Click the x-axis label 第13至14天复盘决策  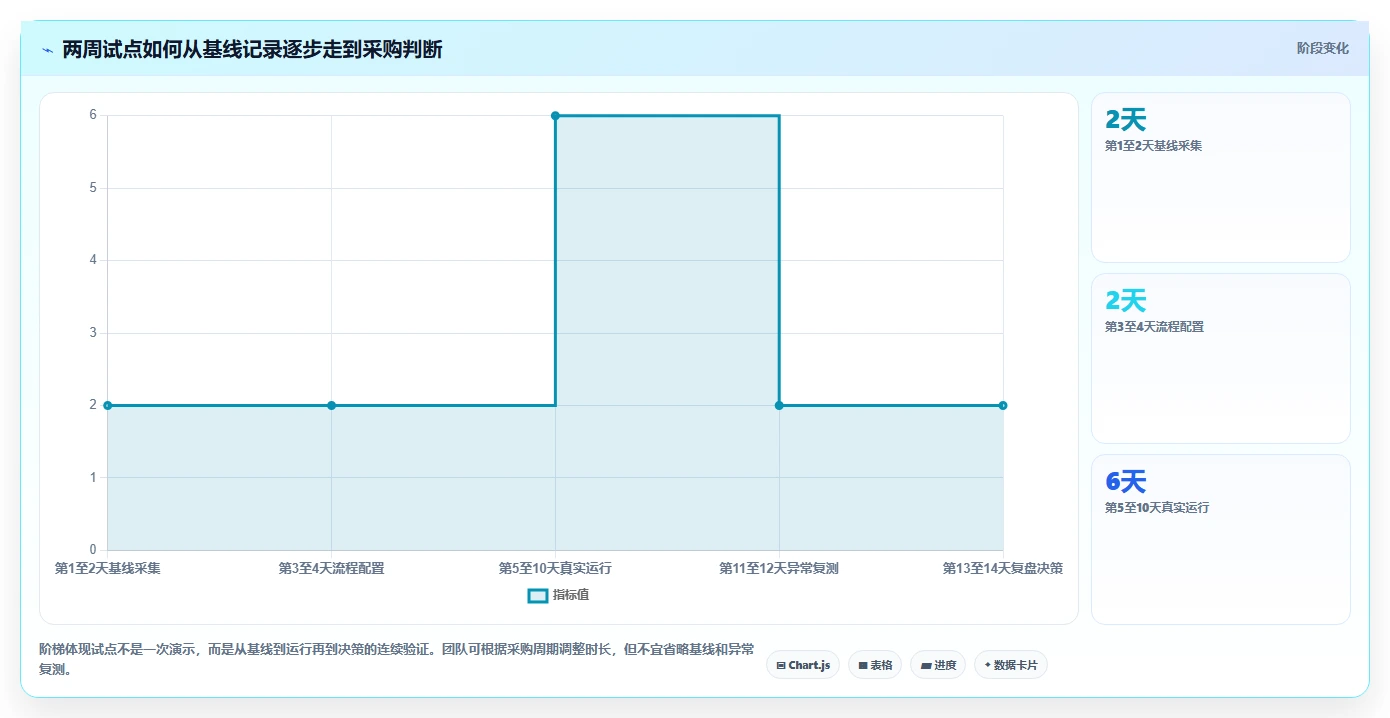coord(1003,568)
